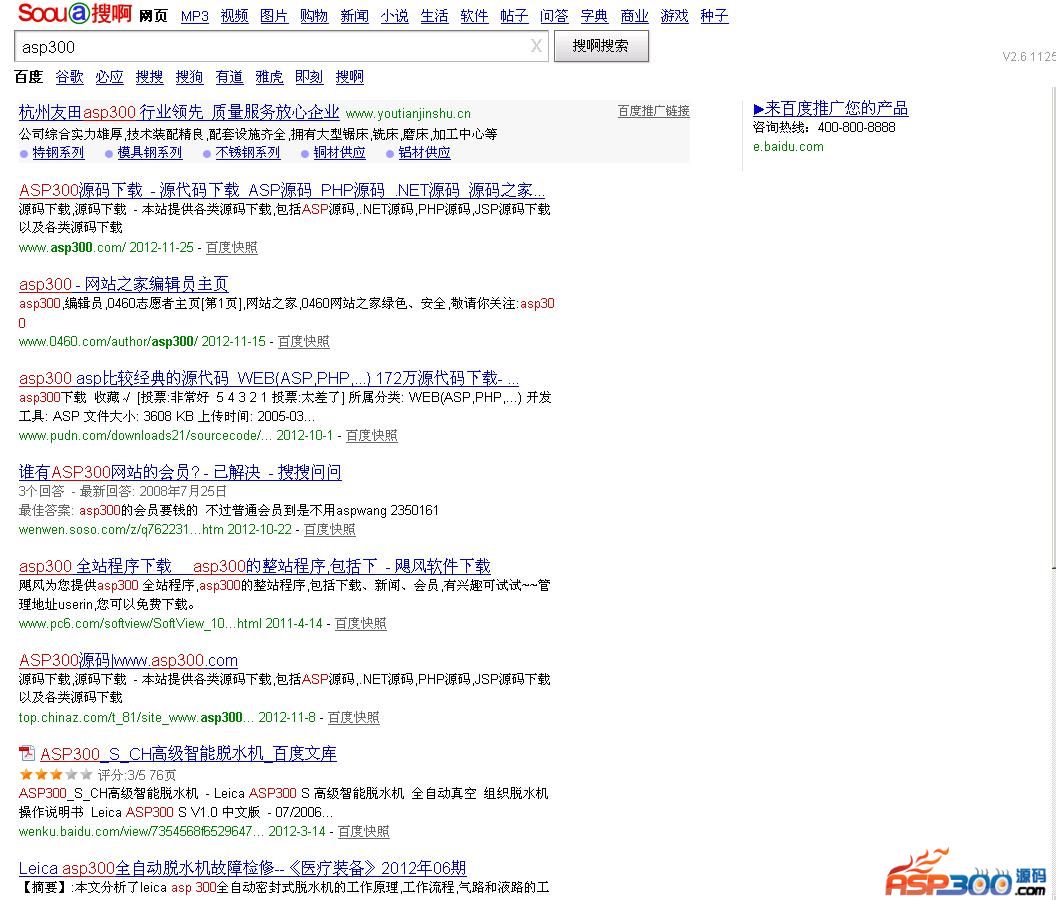
Task: Click the e.baidu.com sidebar URL
Action: tap(788, 147)
